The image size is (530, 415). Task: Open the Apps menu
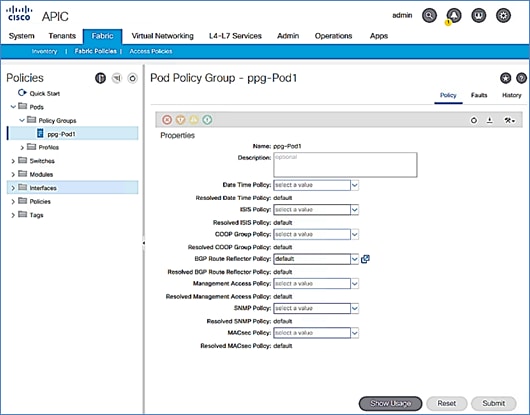point(379,36)
